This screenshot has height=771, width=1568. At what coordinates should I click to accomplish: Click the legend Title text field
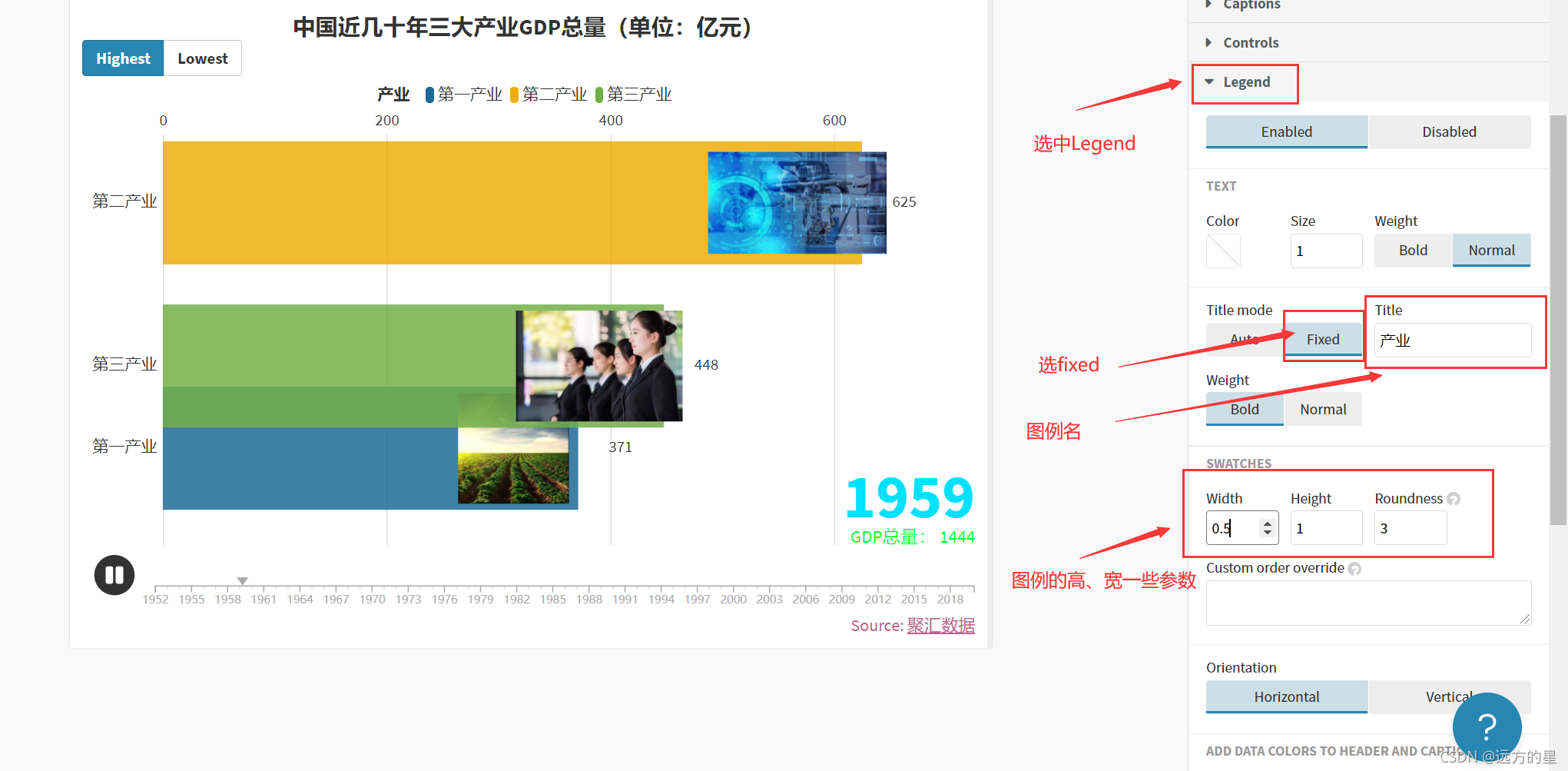pos(1453,340)
